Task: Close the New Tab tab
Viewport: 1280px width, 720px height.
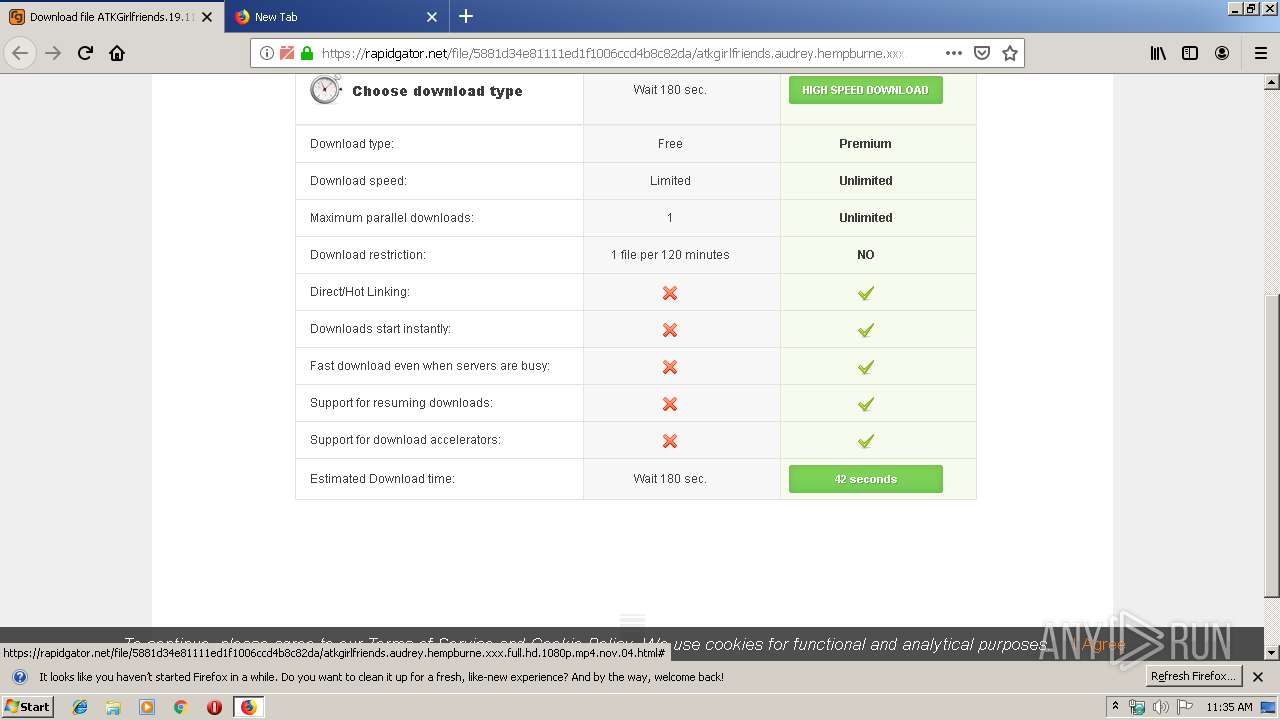Action: [432, 17]
